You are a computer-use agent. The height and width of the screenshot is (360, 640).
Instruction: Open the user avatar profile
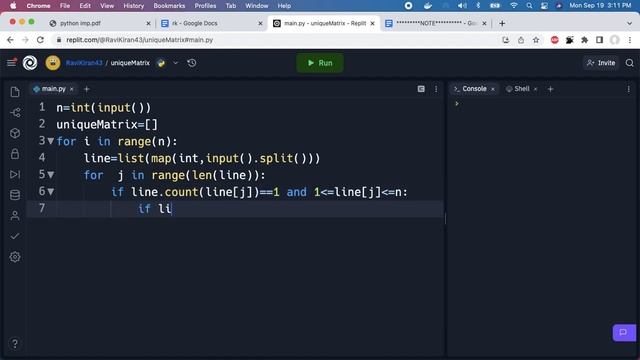tap(53, 63)
